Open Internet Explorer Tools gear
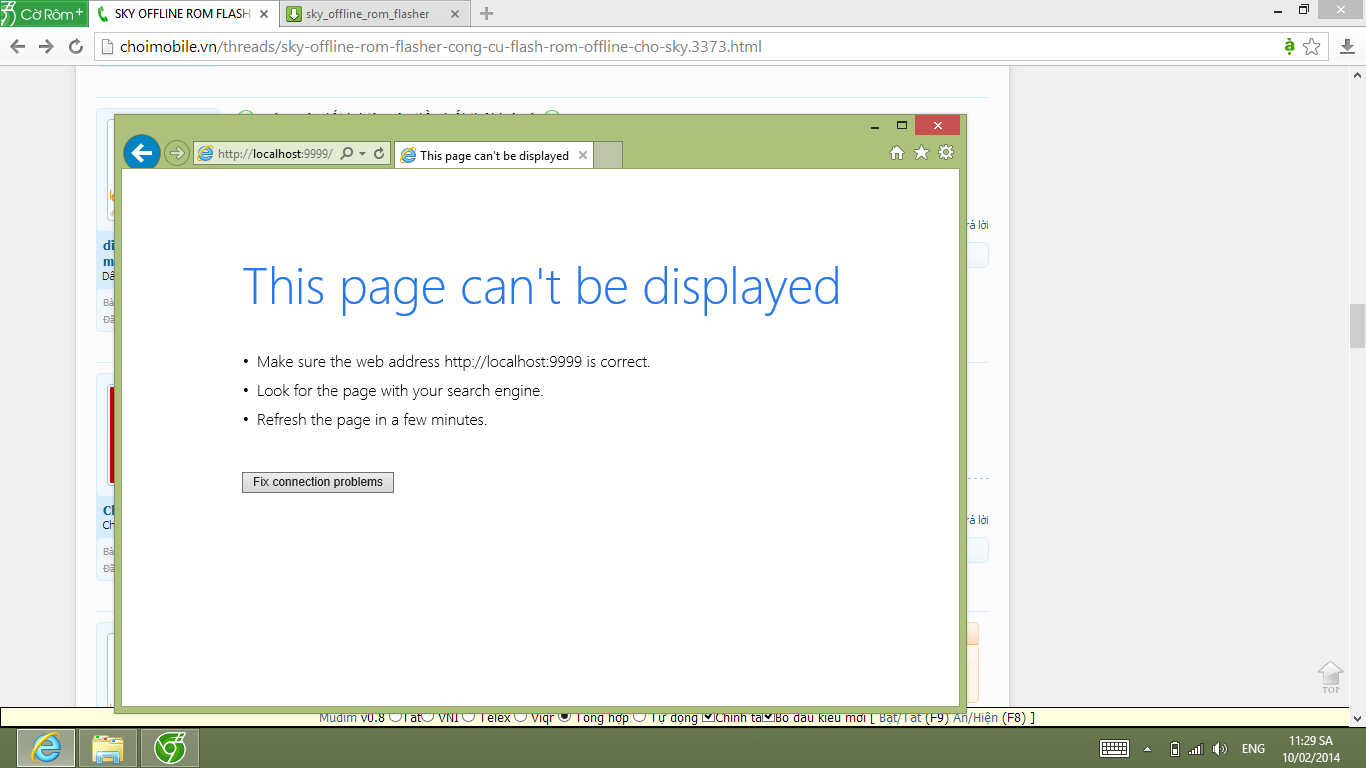 tap(946, 153)
